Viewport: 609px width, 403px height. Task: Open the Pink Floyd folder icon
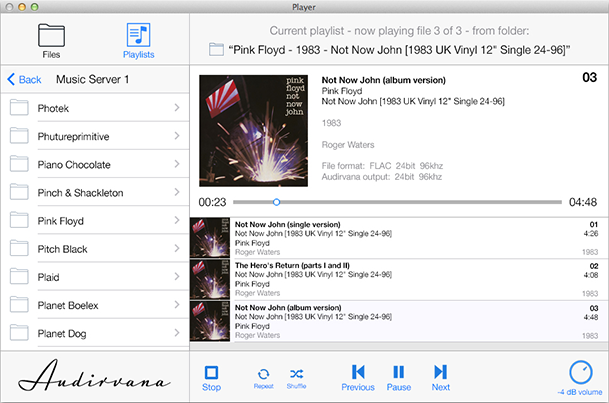[19, 220]
